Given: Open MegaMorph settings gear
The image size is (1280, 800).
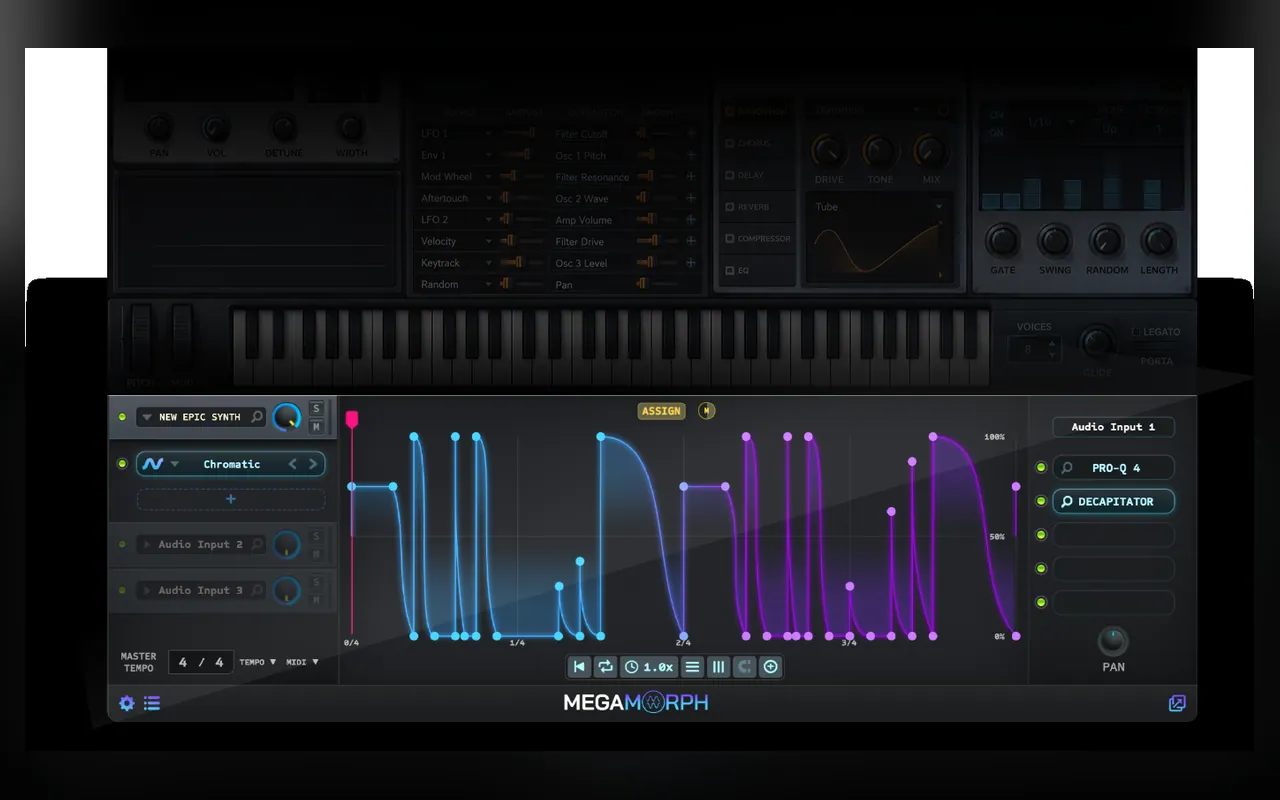Looking at the screenshot, I should (127, 703).
